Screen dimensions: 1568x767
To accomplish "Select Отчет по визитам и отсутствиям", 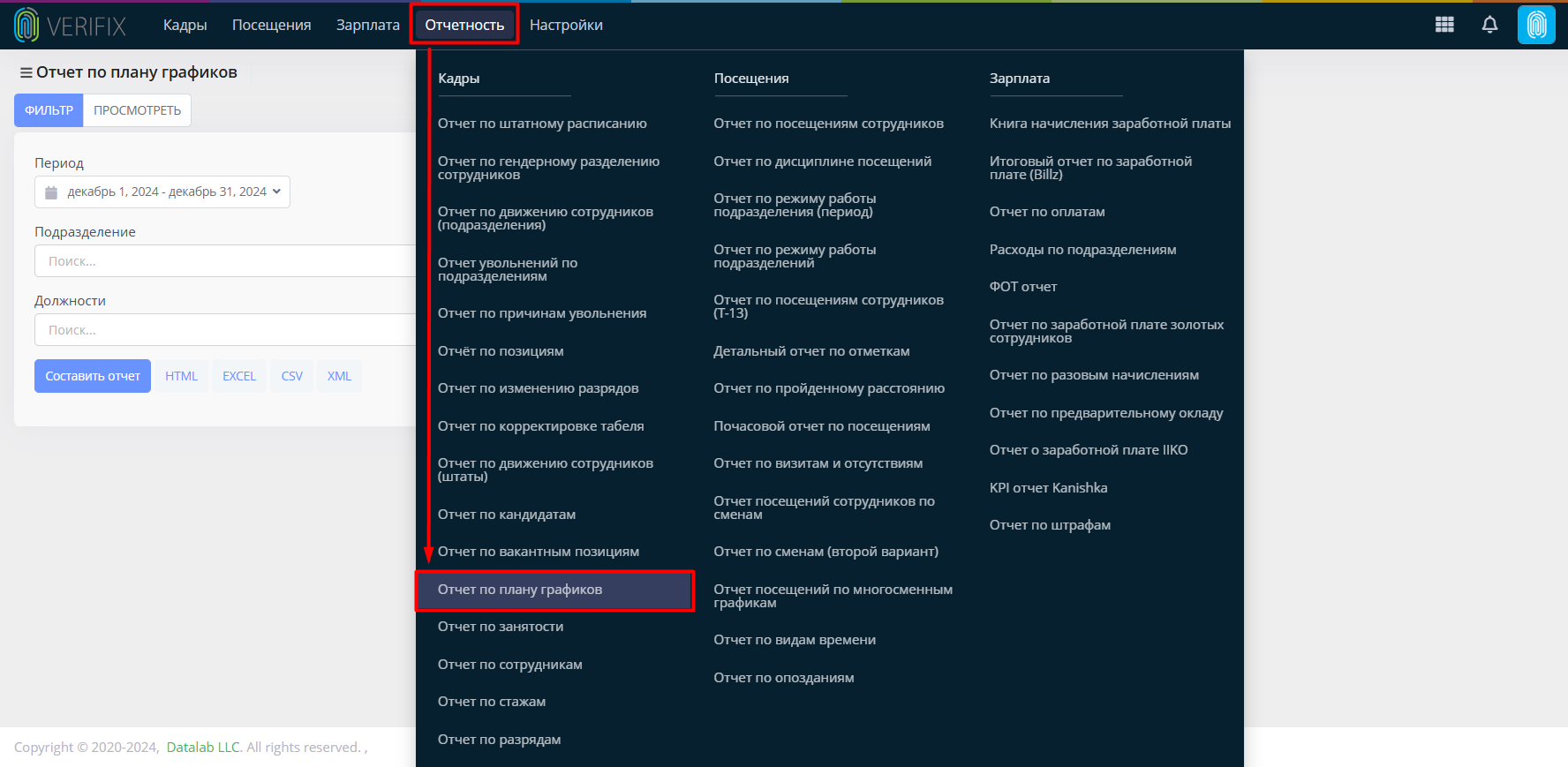I will pyautogui.click(x=818, y=463).
